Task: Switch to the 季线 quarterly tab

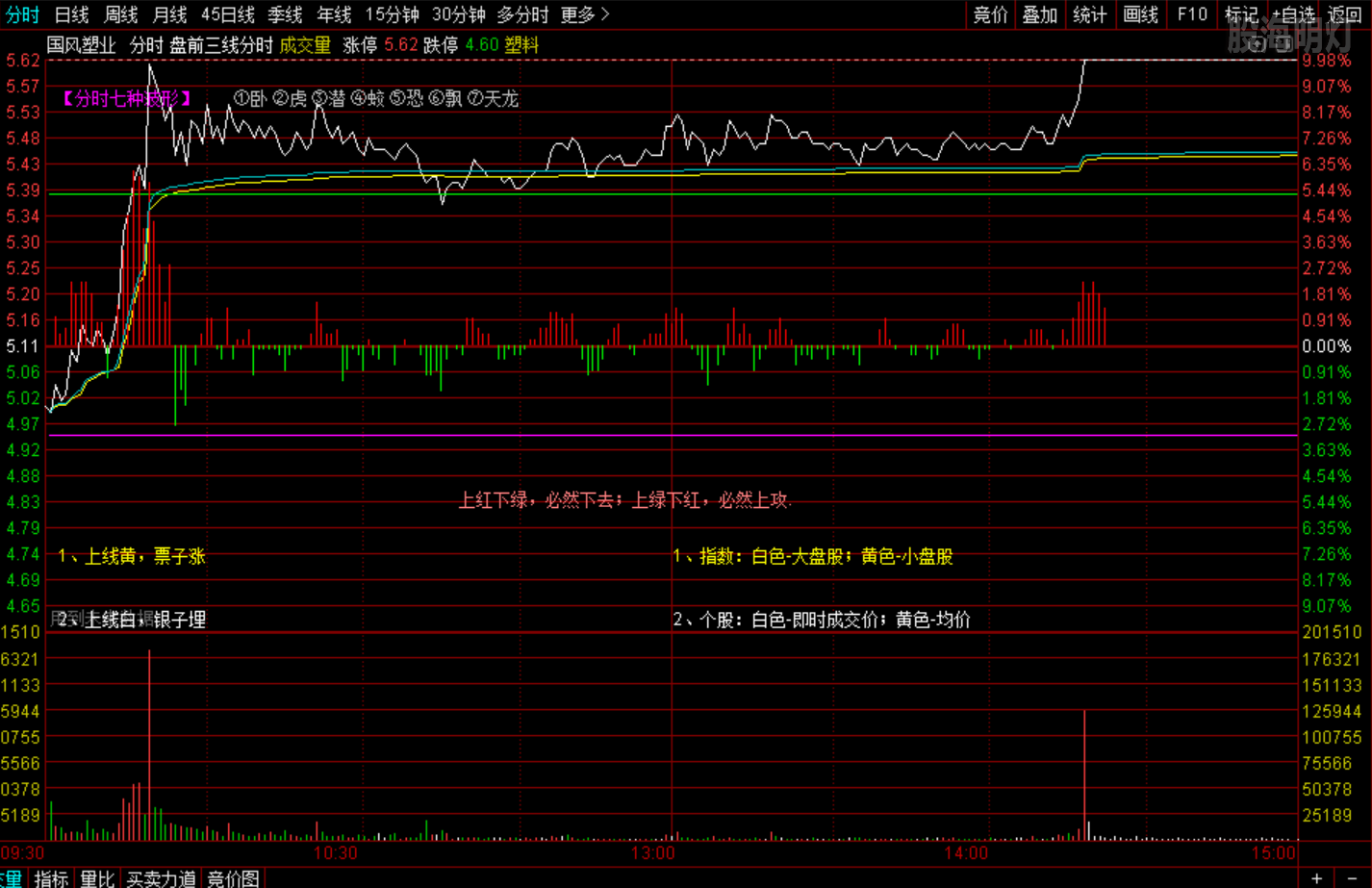Action: (x=285, y=14)
